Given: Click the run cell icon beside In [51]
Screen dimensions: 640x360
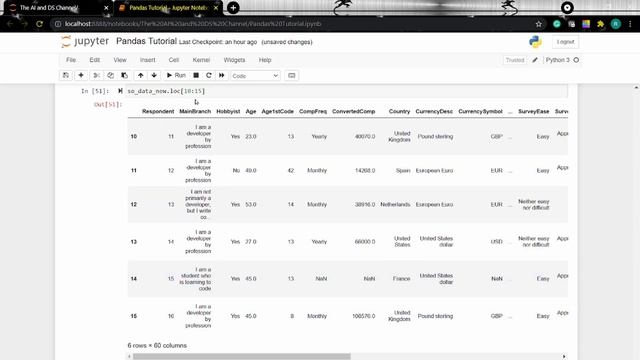Looking at the screenshot, I should pyautogui.click(x=120, y=91).
